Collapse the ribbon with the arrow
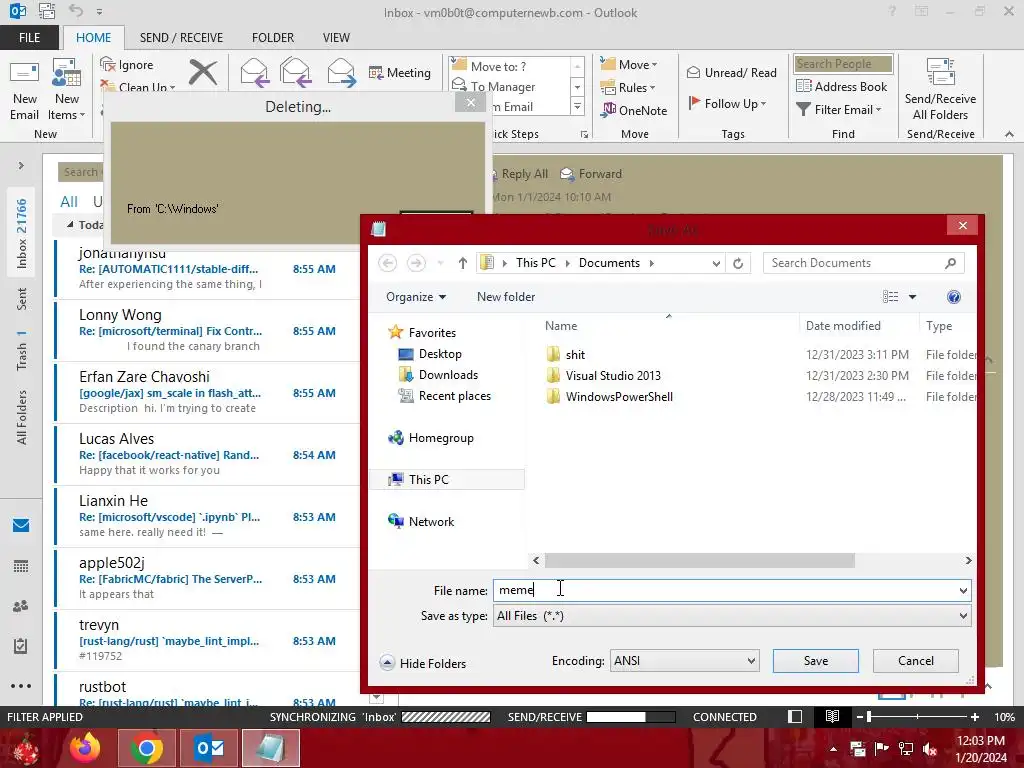Image resolution: width=1024 pixels, height=768 pixels. pos(1009,134)
